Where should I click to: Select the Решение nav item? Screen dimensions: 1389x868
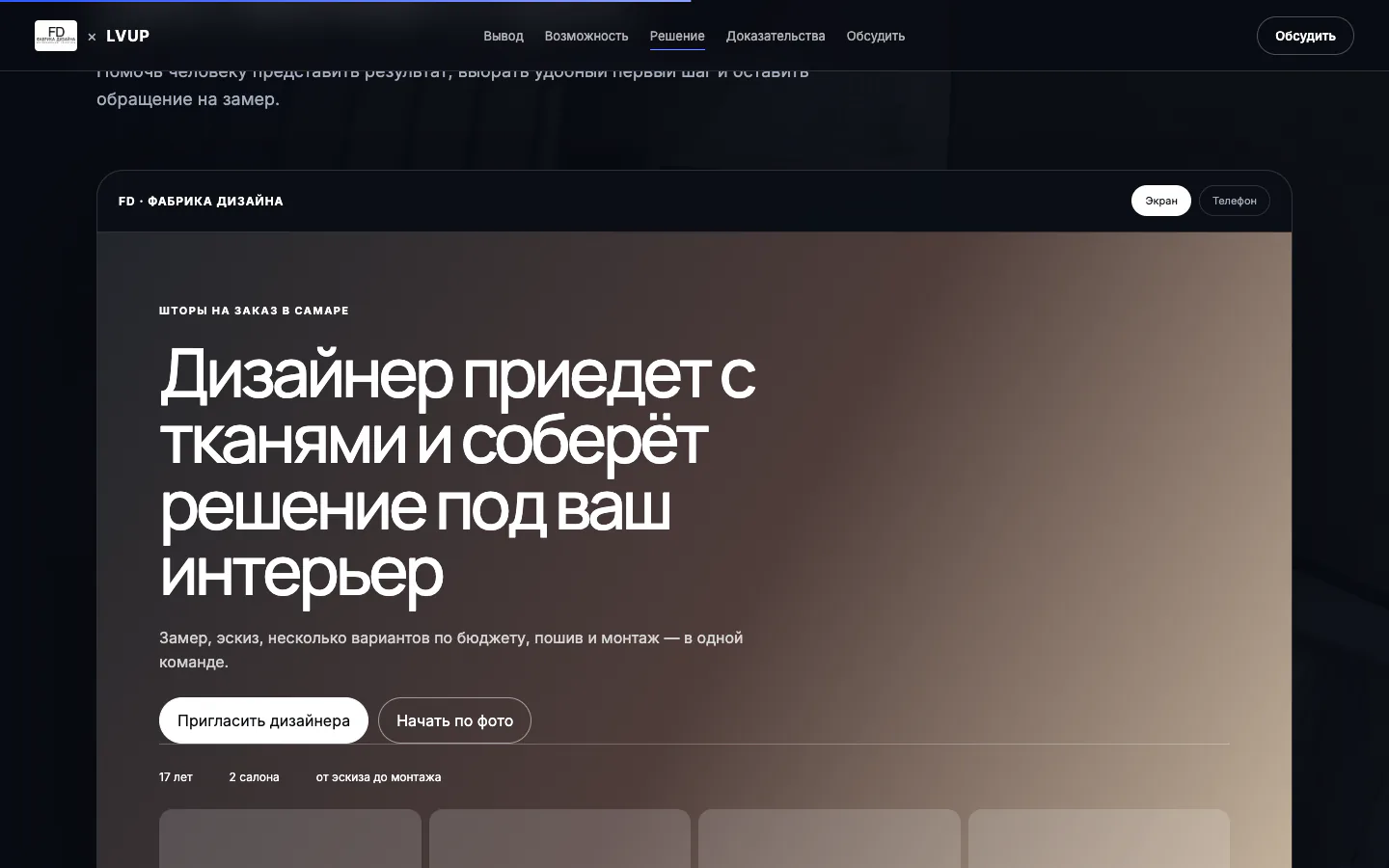677,36
